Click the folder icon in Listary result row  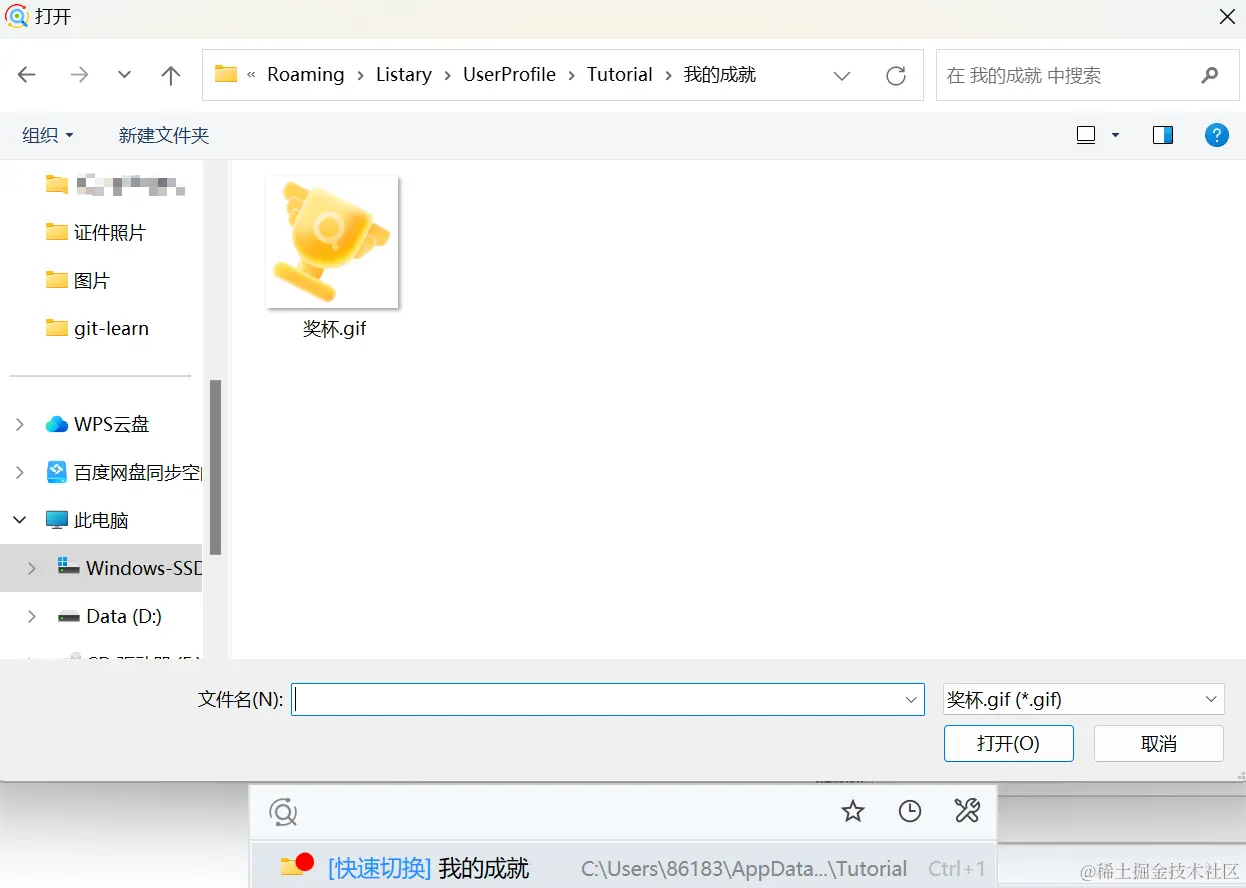coord(295,866)
